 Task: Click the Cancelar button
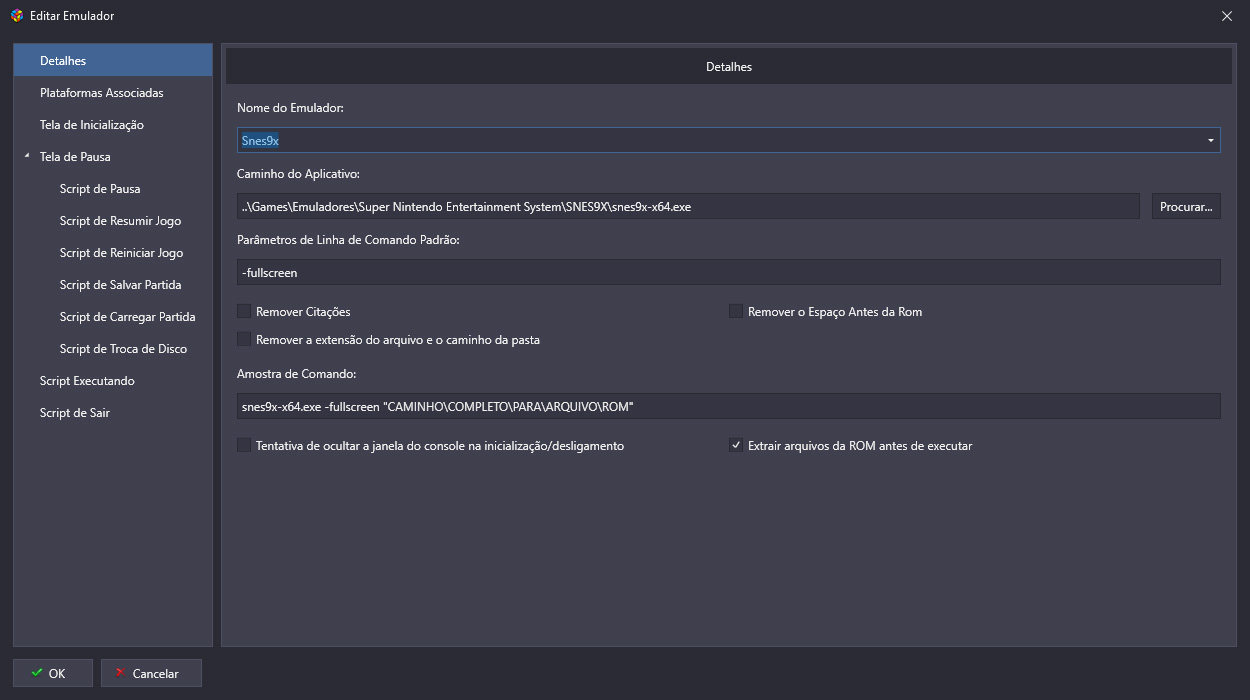pos(151,673)
